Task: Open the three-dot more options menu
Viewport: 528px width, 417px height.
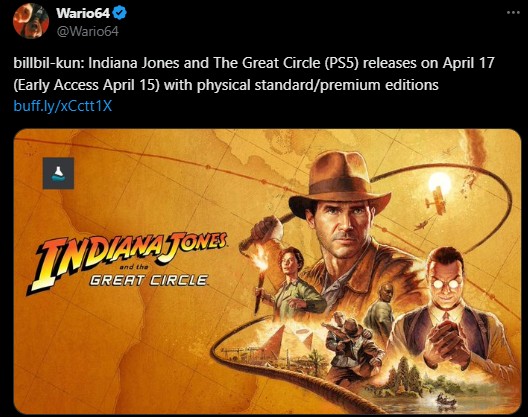Action: pos(513,13)
